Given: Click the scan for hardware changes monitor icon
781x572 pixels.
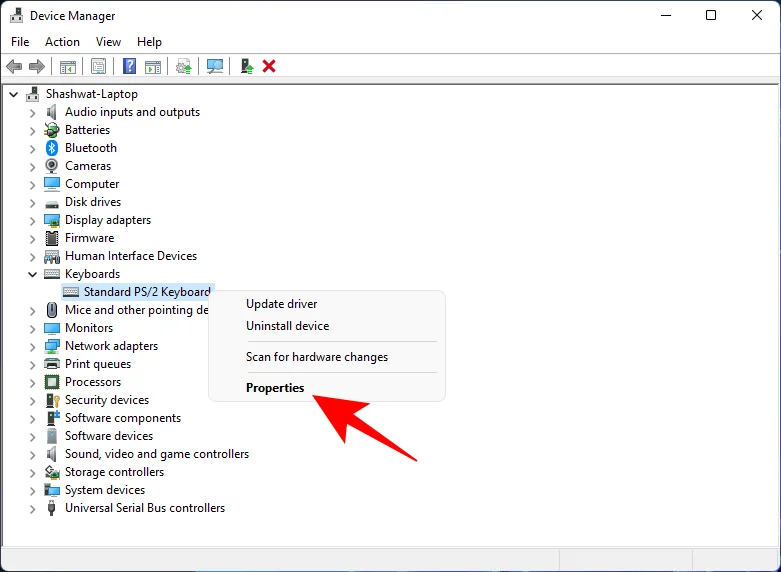Looking at the screenshot, I should click(x=214, y=66).
